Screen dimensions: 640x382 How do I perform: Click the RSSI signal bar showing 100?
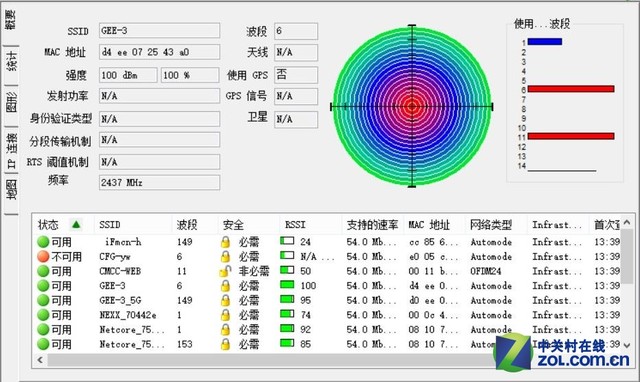pos(287,284)
